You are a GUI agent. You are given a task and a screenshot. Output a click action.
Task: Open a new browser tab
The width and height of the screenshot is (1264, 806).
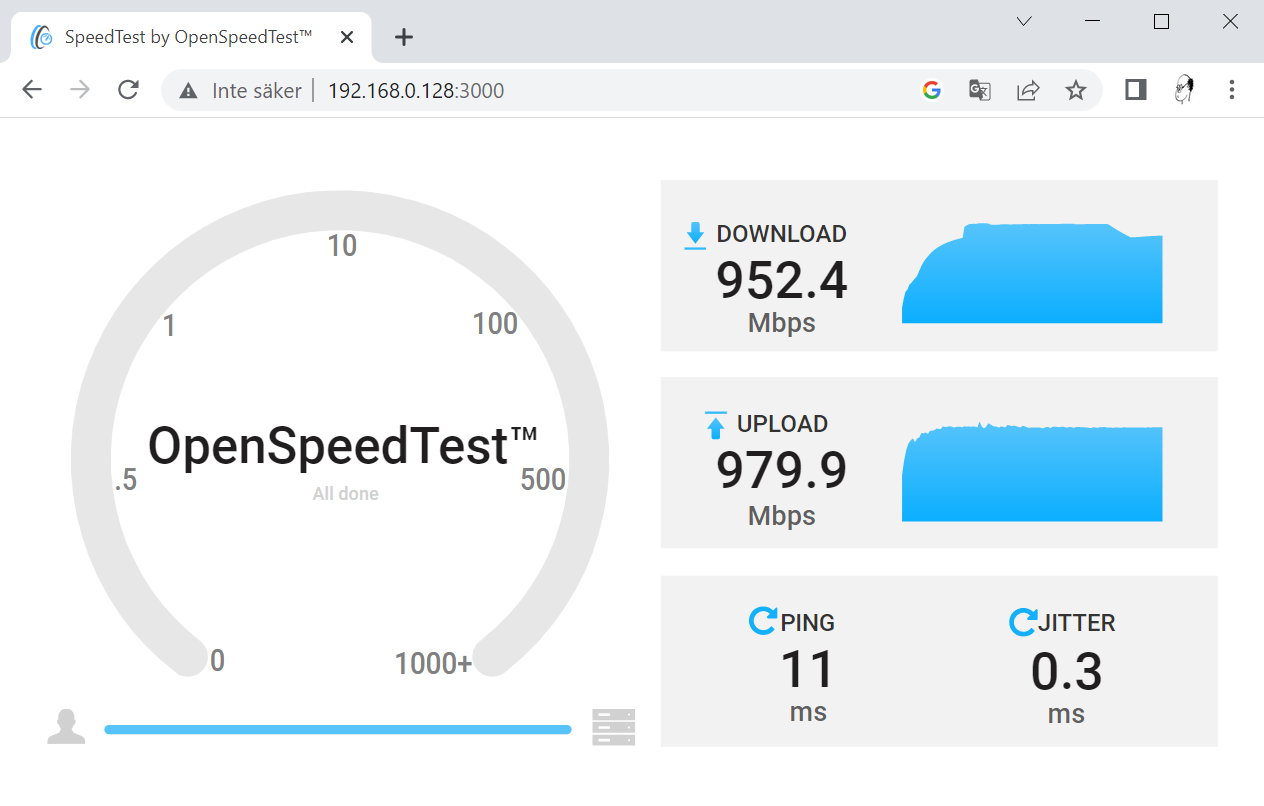(x=403, y=37)
